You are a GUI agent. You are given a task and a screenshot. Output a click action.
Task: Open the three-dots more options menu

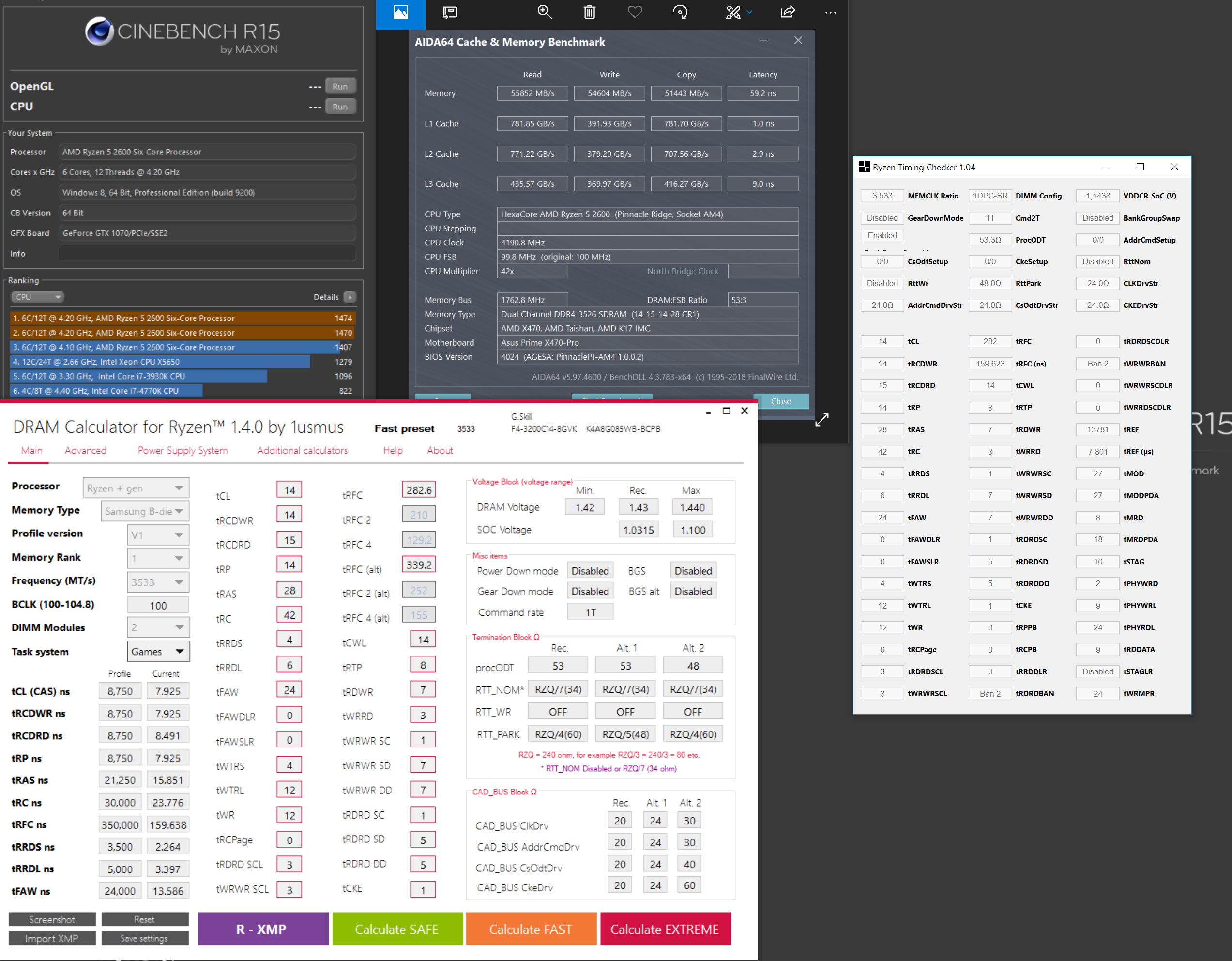pos(830,13)
